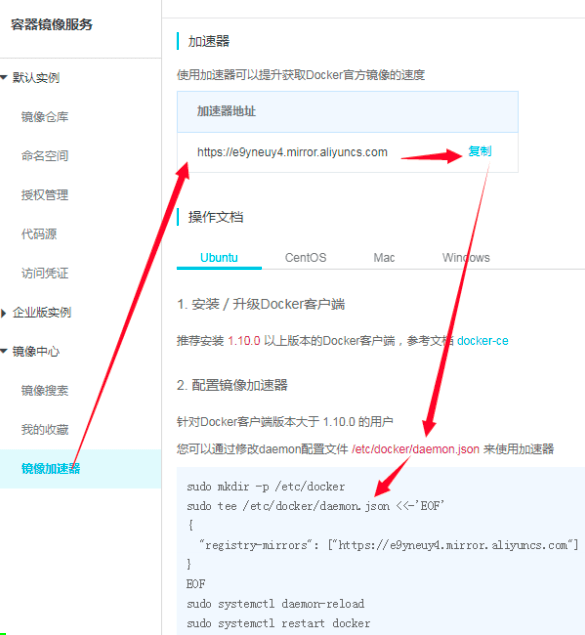Expand the 企业版实例 section arrow

tap(4, 313)
